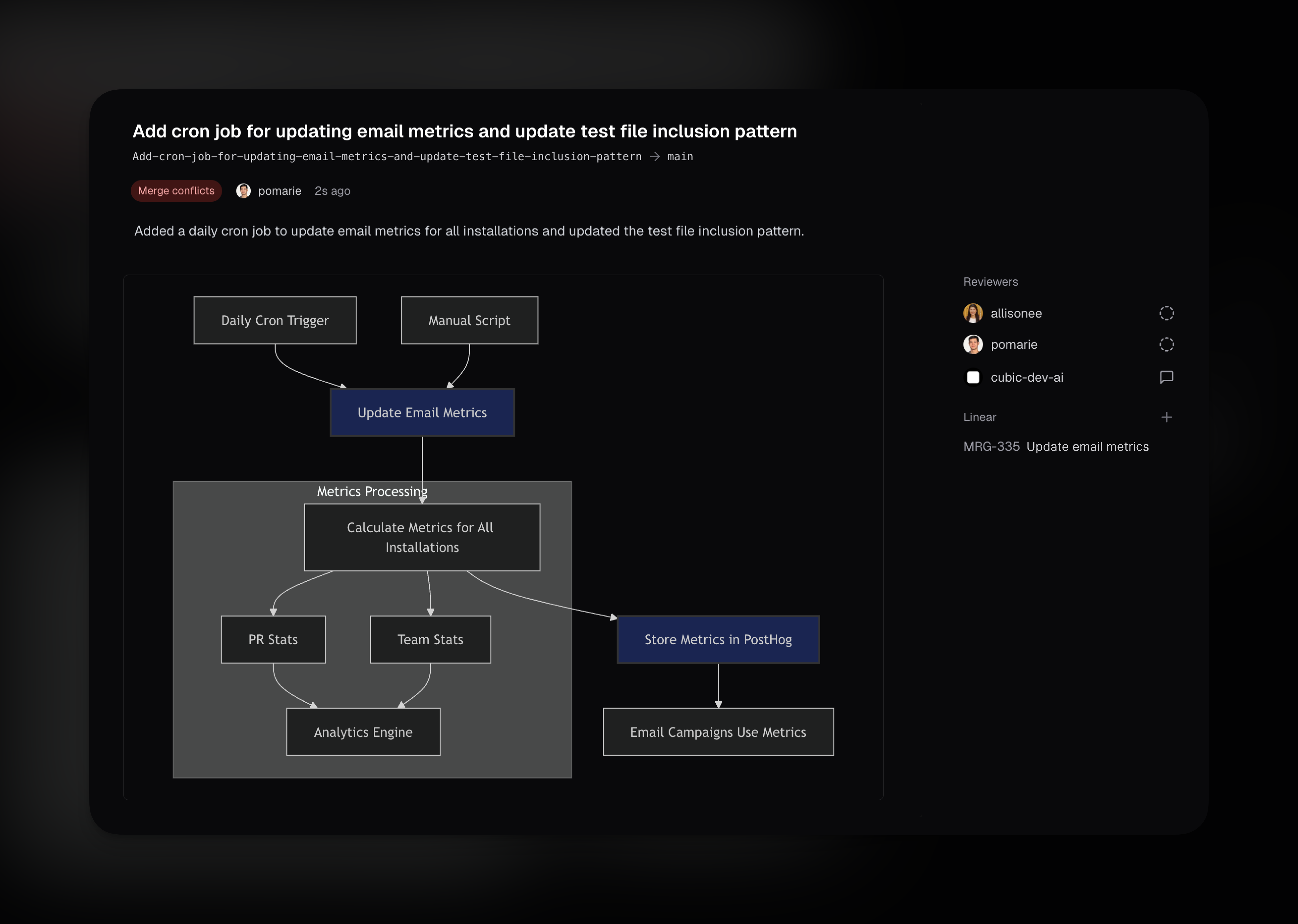Click the PR Stats diagram node
Viewport: 1298px width, 924px height.
click(x=273, y=640)
